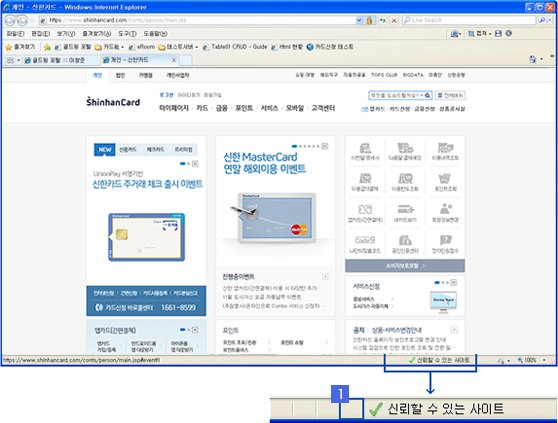Image resolution: width=558 pixels, height=423 pixels.
Task: Open the status bar zoom 100% dropdown
Action: click(x=544, y=360)
